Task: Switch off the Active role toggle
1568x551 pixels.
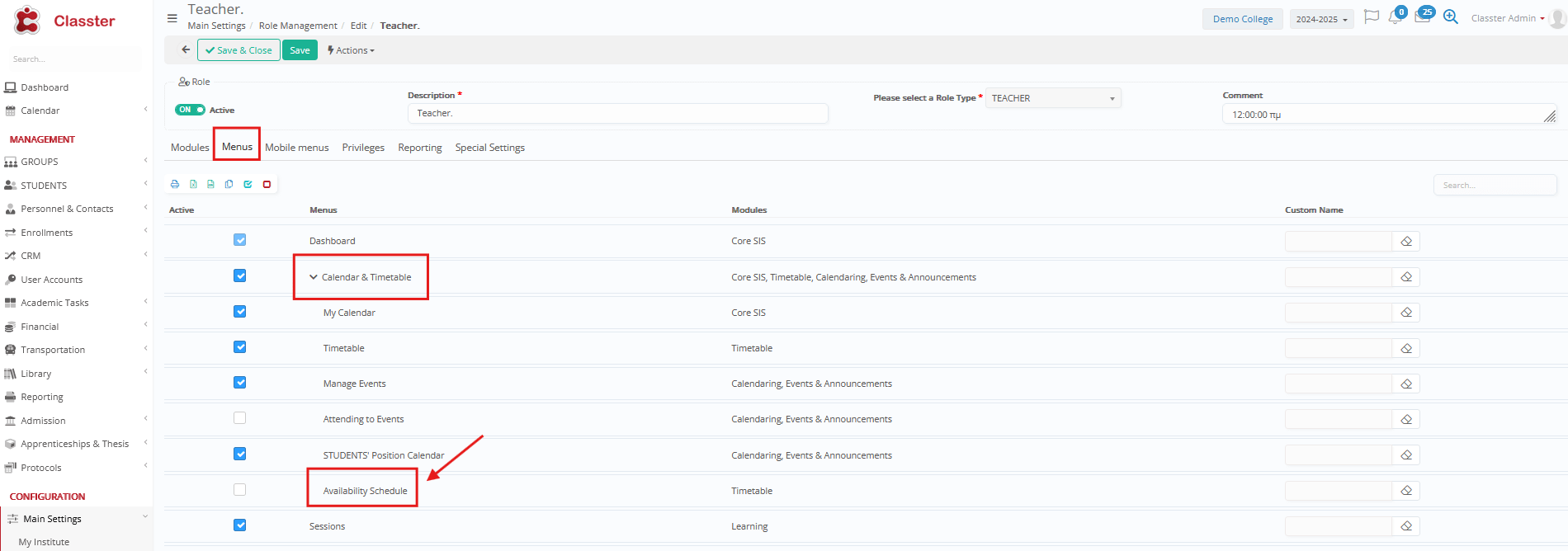Action: tap(190, 110)
